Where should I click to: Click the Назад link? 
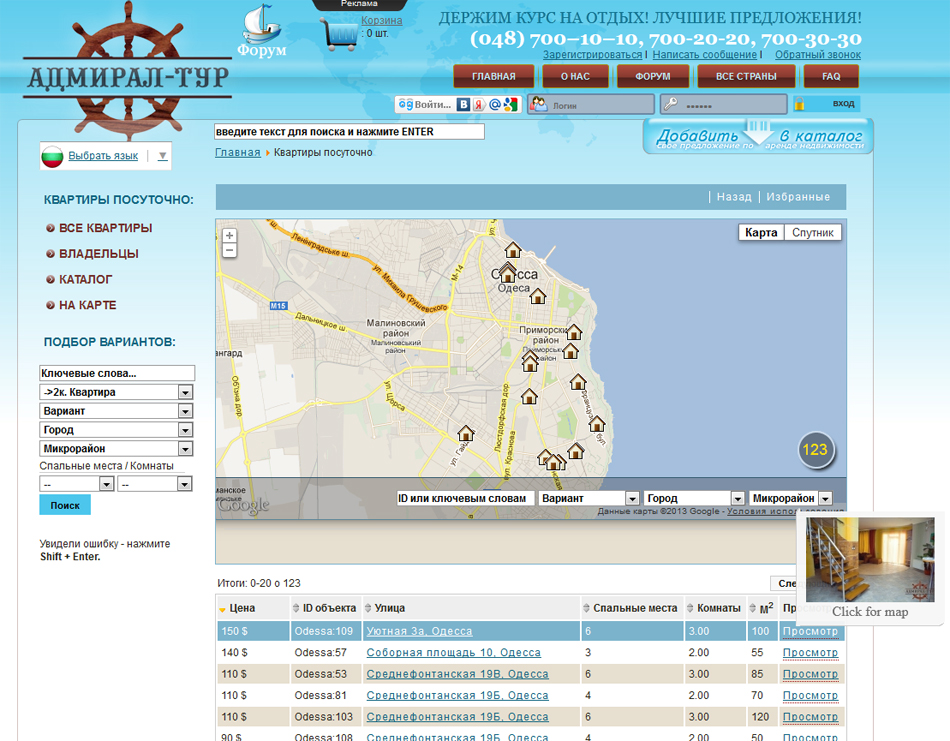pos(734,197)
